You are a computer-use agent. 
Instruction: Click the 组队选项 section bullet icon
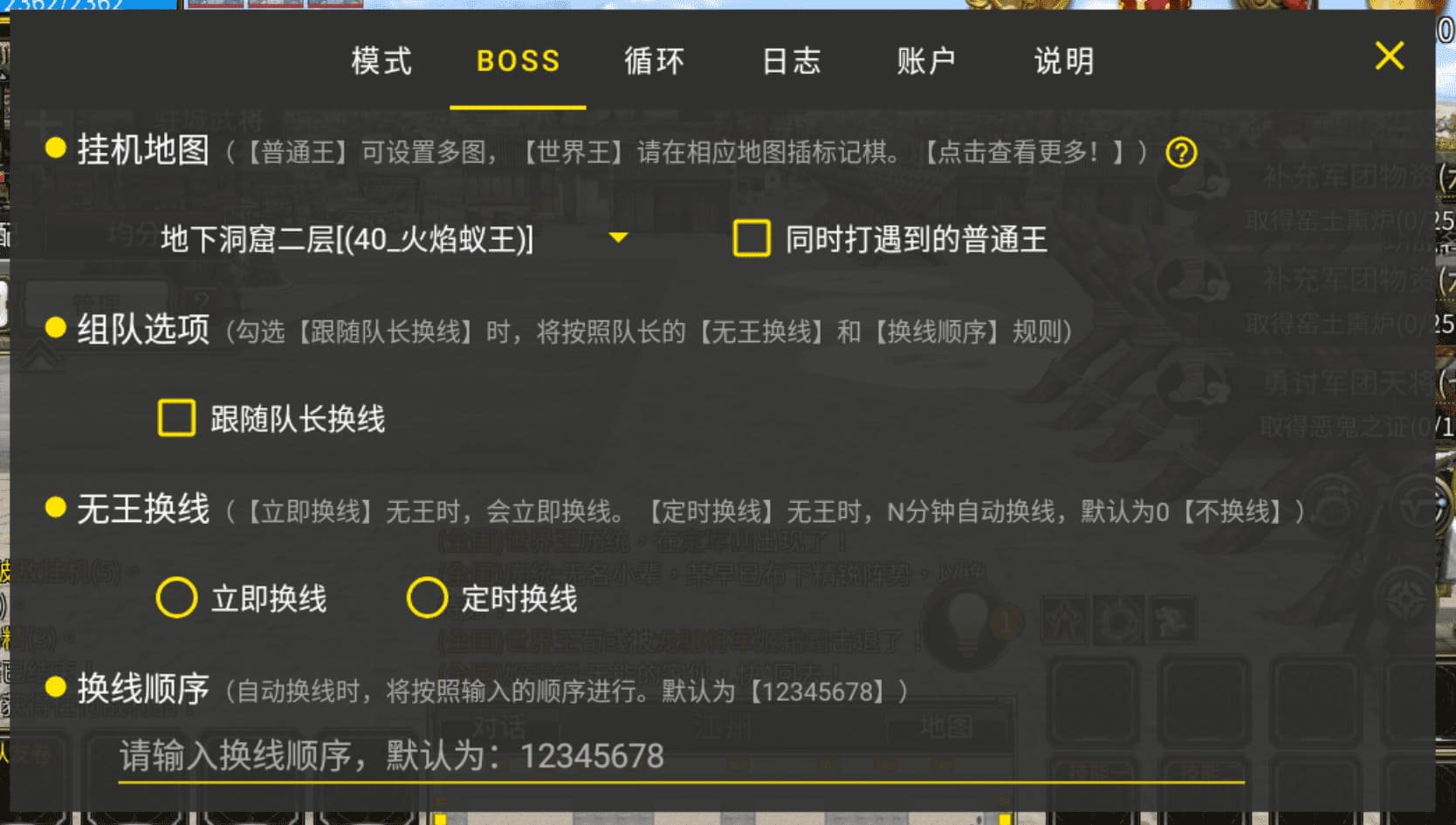tap(56, 327)
